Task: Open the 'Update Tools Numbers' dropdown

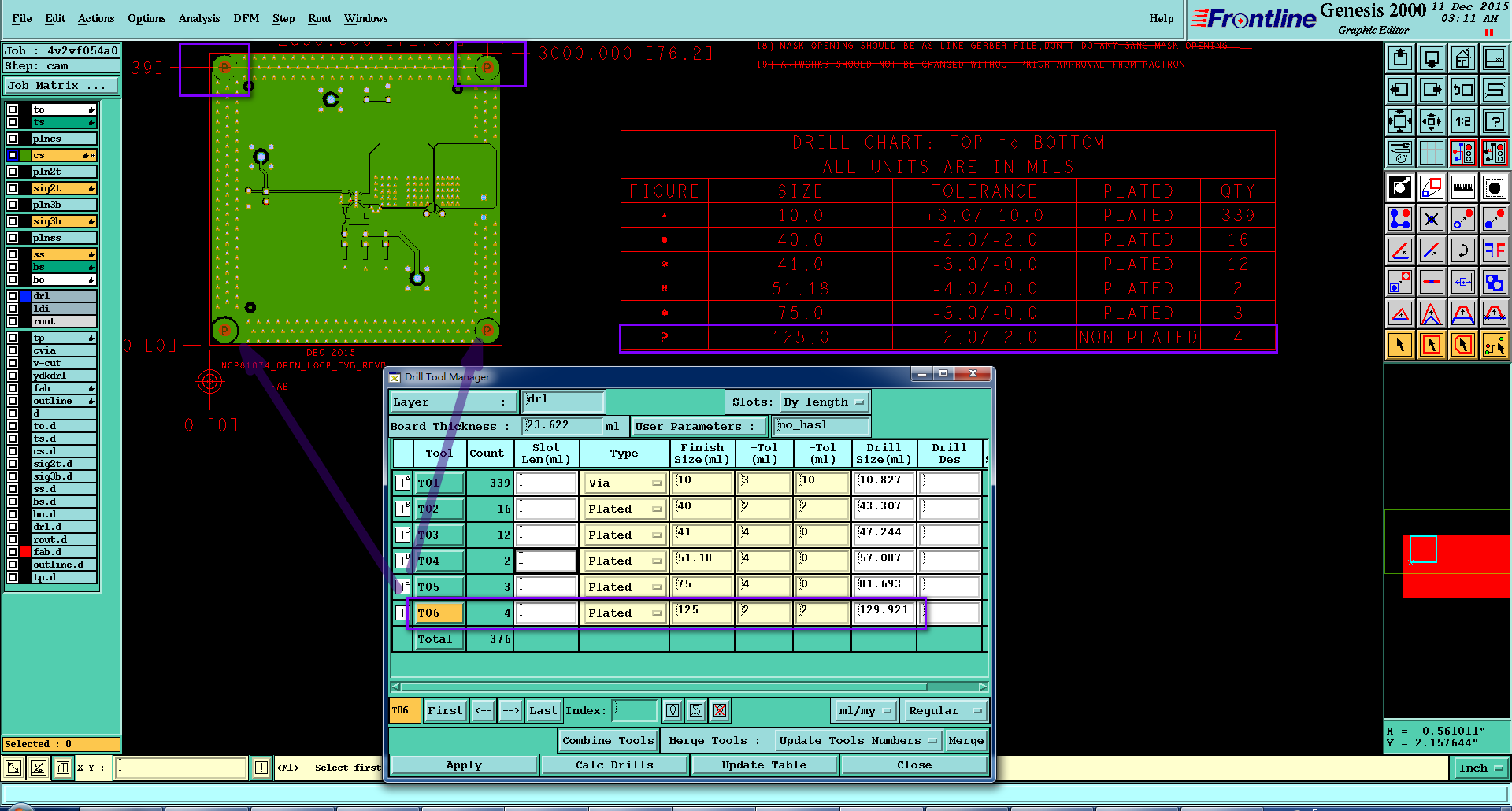Action: click(858, 741)
